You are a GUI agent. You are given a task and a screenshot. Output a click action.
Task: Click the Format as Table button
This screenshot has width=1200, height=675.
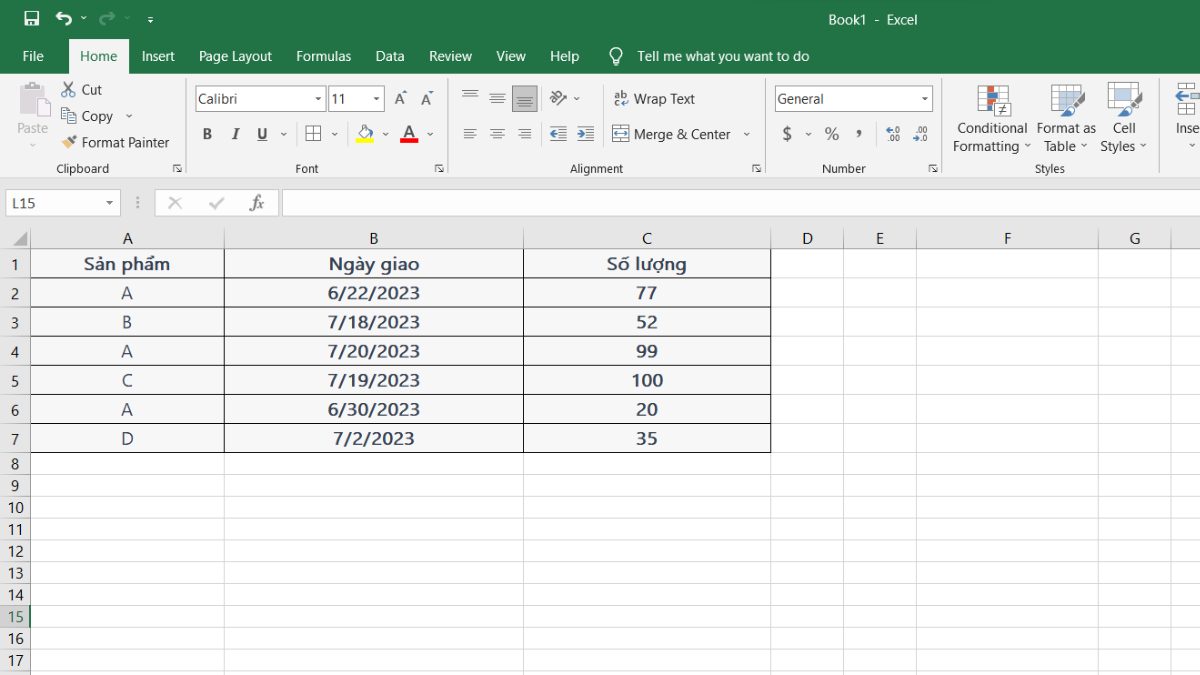(1066, 120)
